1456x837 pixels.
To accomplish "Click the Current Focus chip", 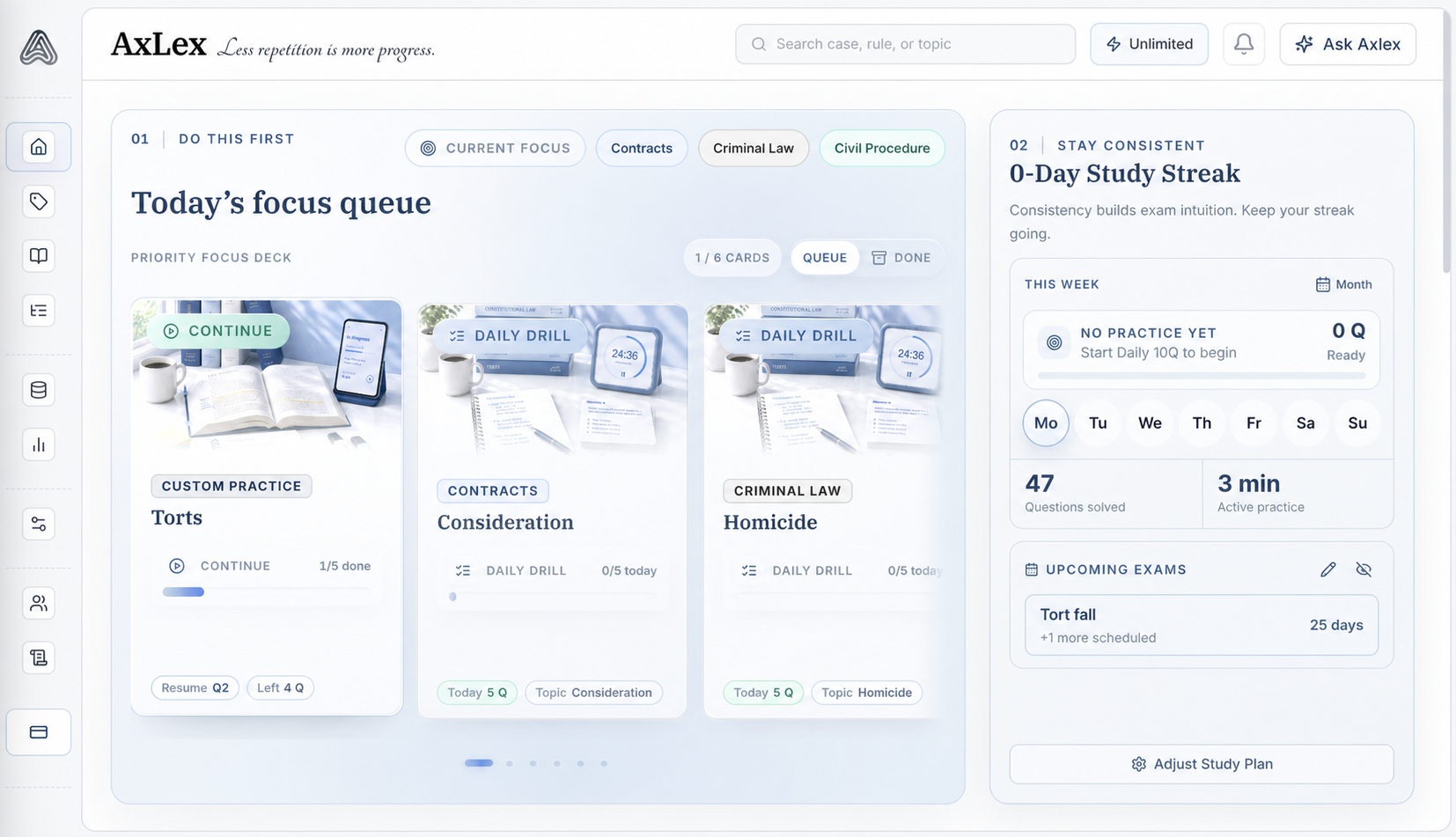I will pyautogui.click(x=495, y=148).
